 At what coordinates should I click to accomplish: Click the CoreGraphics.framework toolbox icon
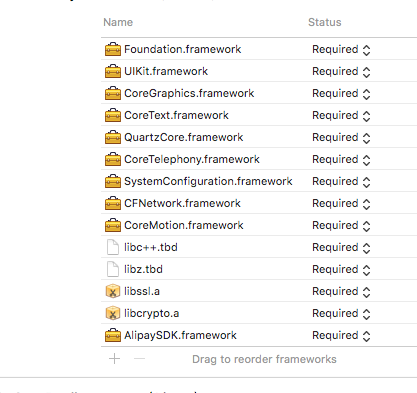[113, 93]
